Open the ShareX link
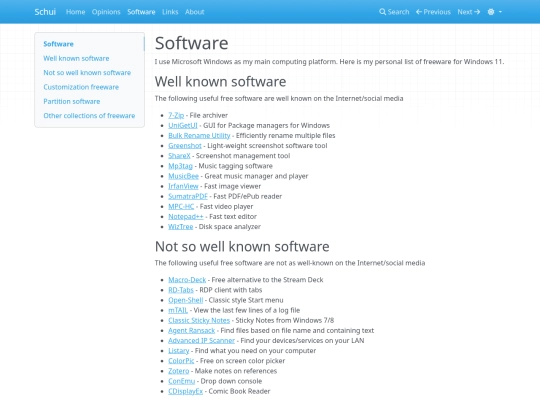The height and width of the screenshot is (405, 540). pyautogui.click(x=179, y=156)
